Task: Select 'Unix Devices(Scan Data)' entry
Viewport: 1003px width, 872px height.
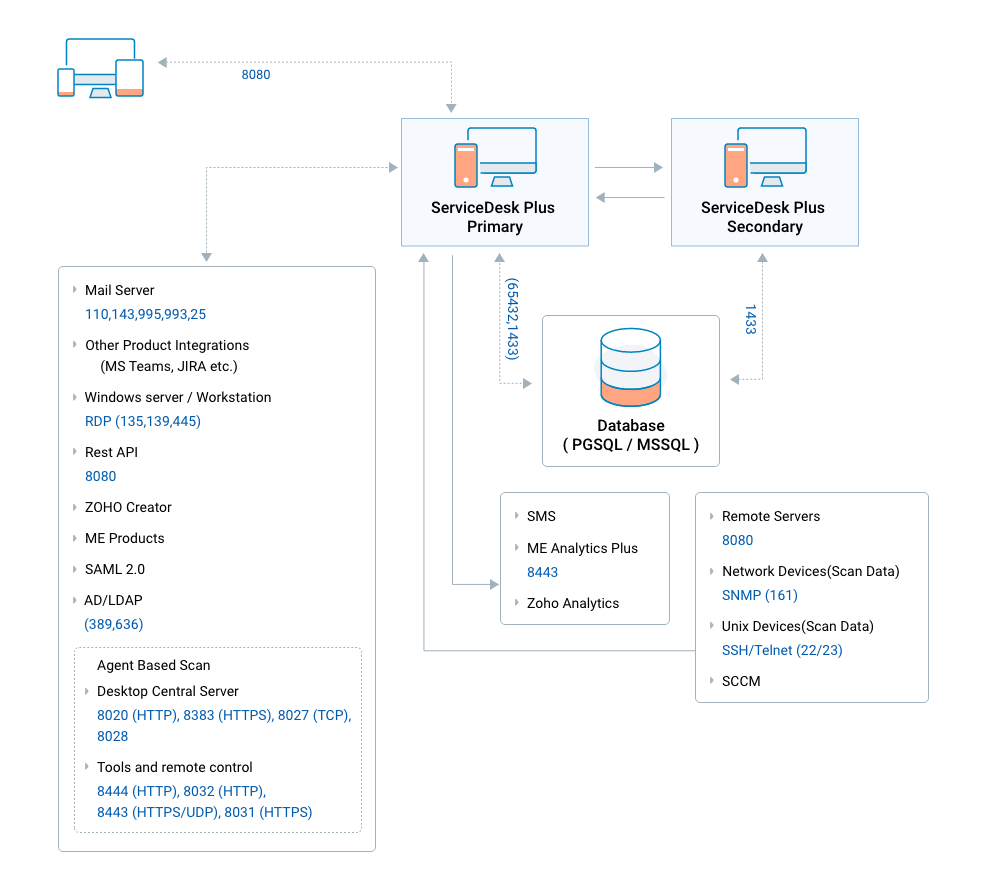Action: (798, 626)
